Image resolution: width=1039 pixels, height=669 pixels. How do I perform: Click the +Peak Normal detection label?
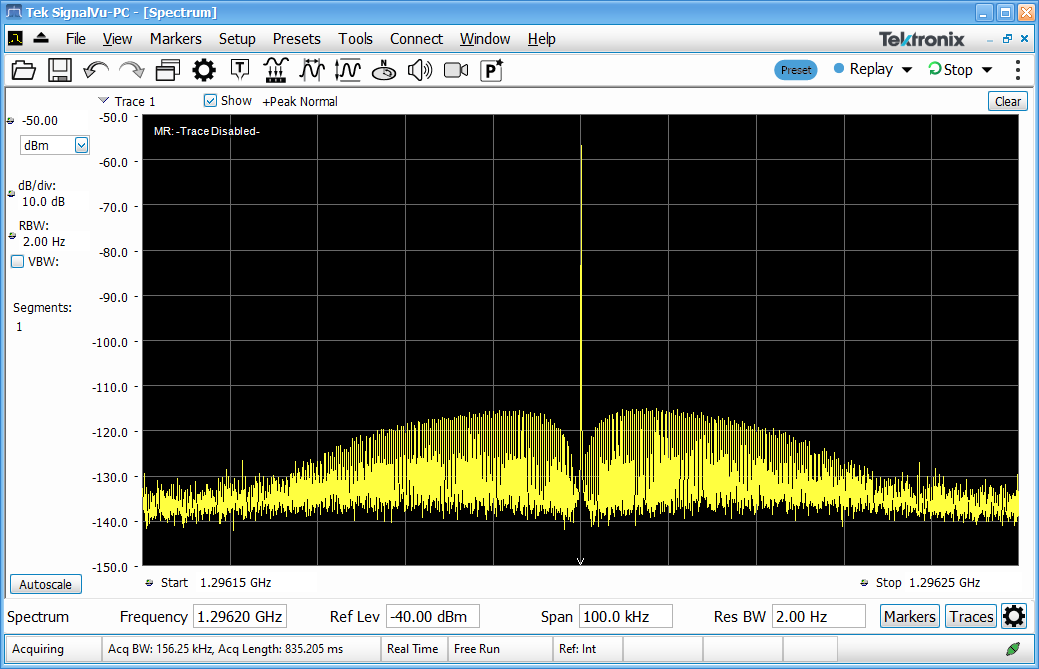[x=300, y=101]
